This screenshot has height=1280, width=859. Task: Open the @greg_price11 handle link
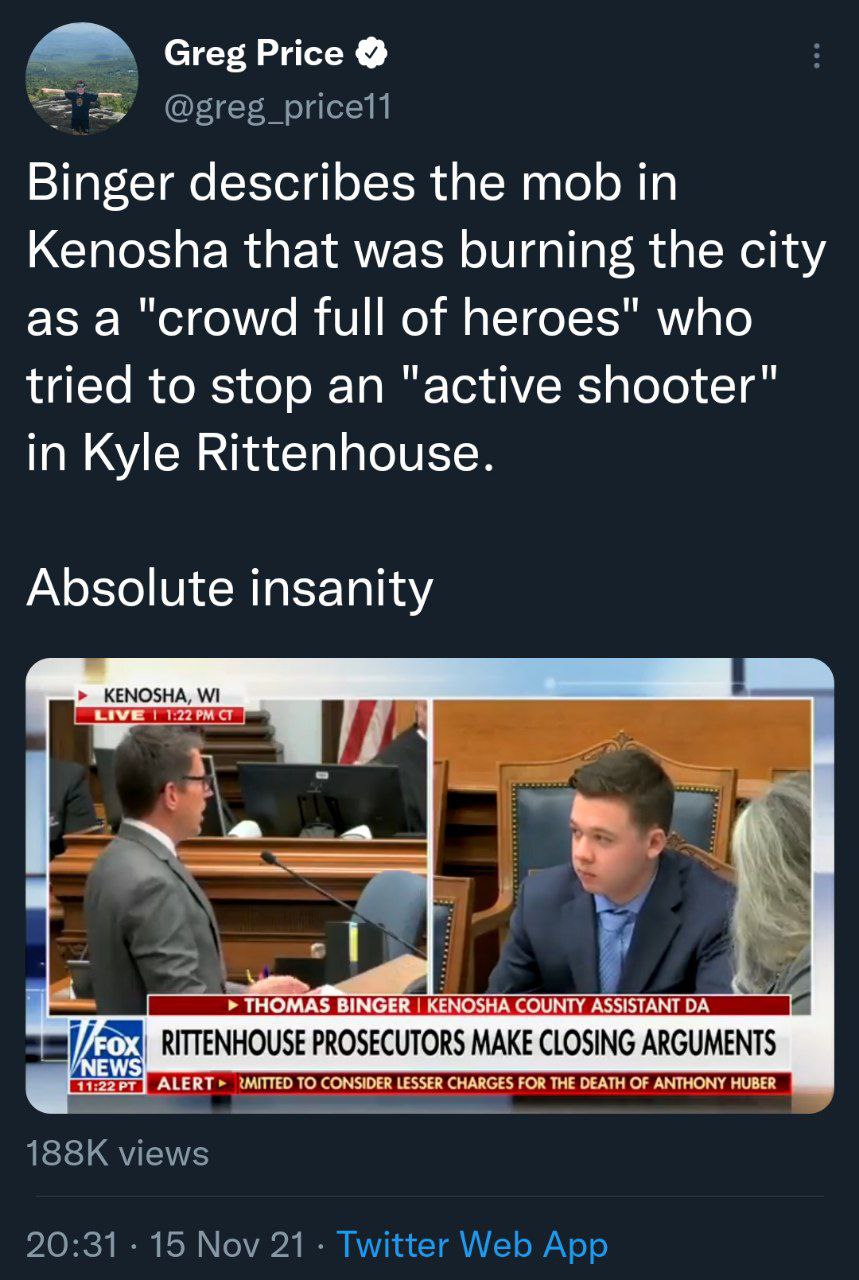[277, 105]
